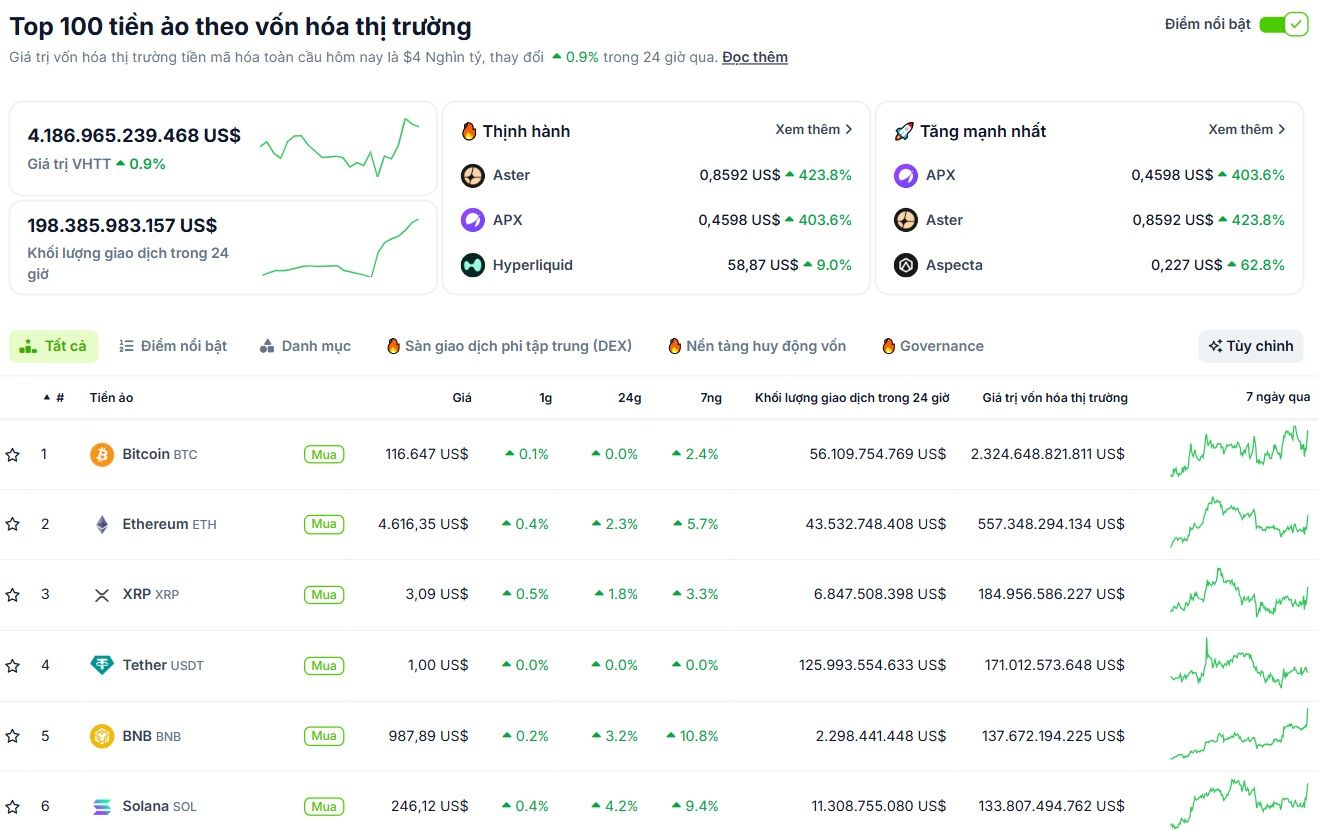The image size is (1331, 831).
Task: Click the Bitcoin BTC coin logo icon
Action: [x=101, y=453]
